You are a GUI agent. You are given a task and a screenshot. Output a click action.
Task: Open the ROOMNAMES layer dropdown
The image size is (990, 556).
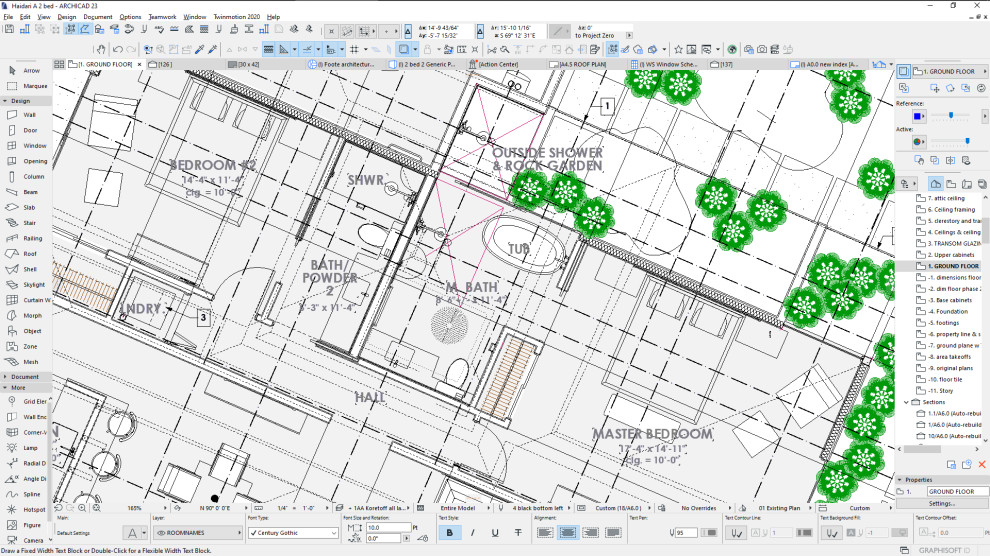coord(198,533)
